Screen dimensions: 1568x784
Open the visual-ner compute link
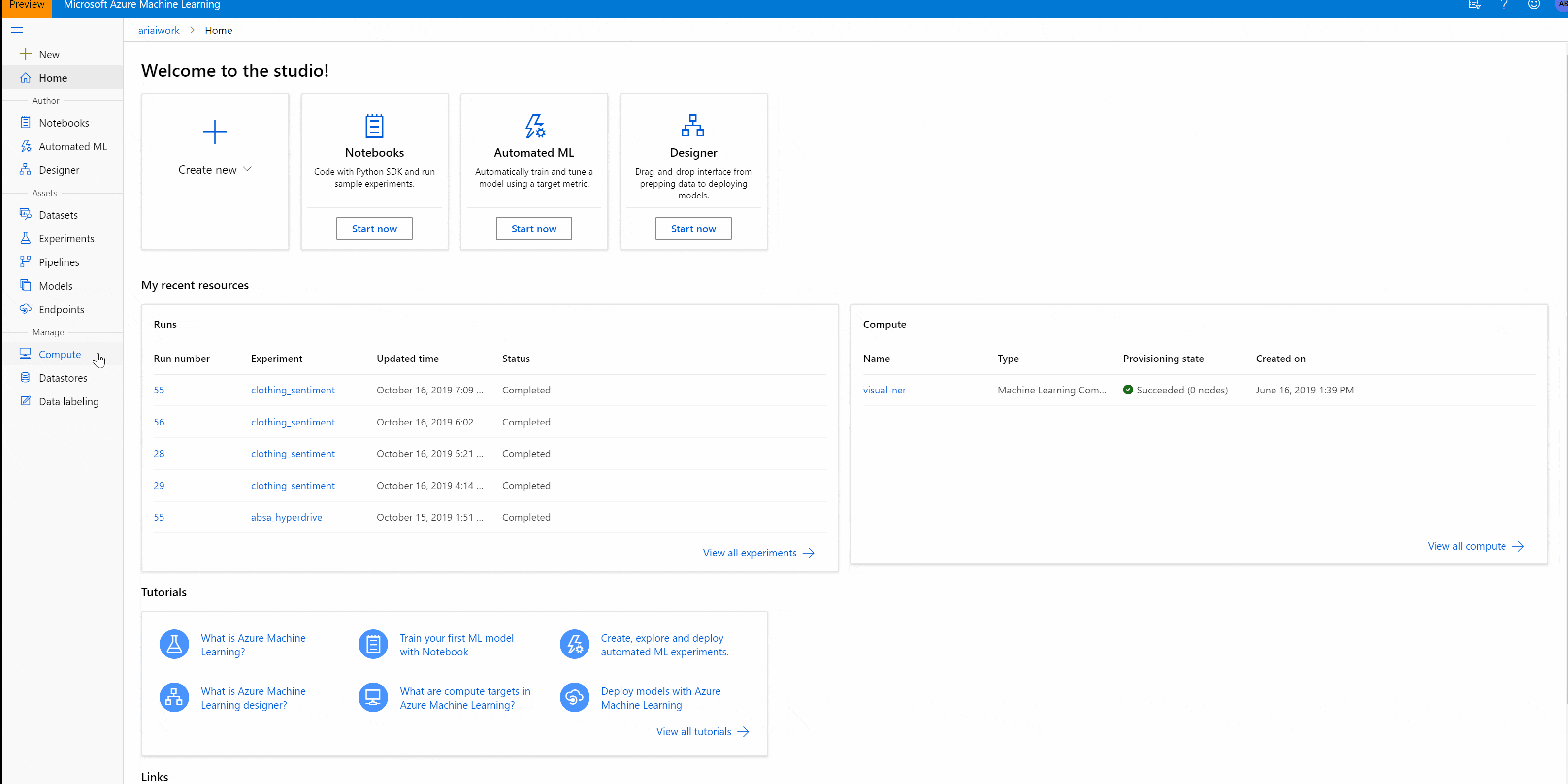[x=884, y=390]
